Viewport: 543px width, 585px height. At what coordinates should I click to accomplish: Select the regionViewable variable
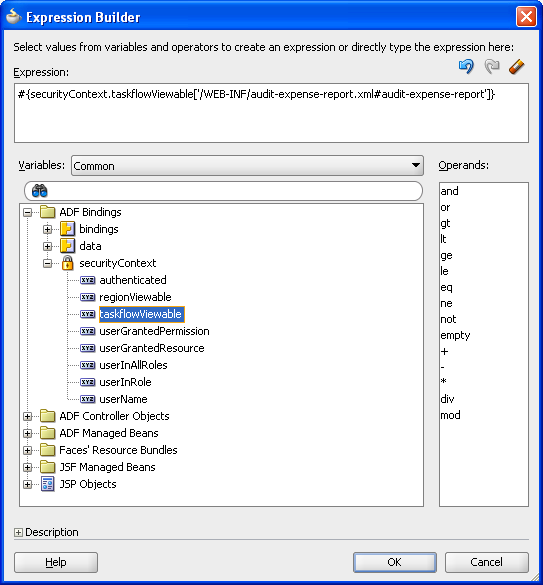point(135,297)
